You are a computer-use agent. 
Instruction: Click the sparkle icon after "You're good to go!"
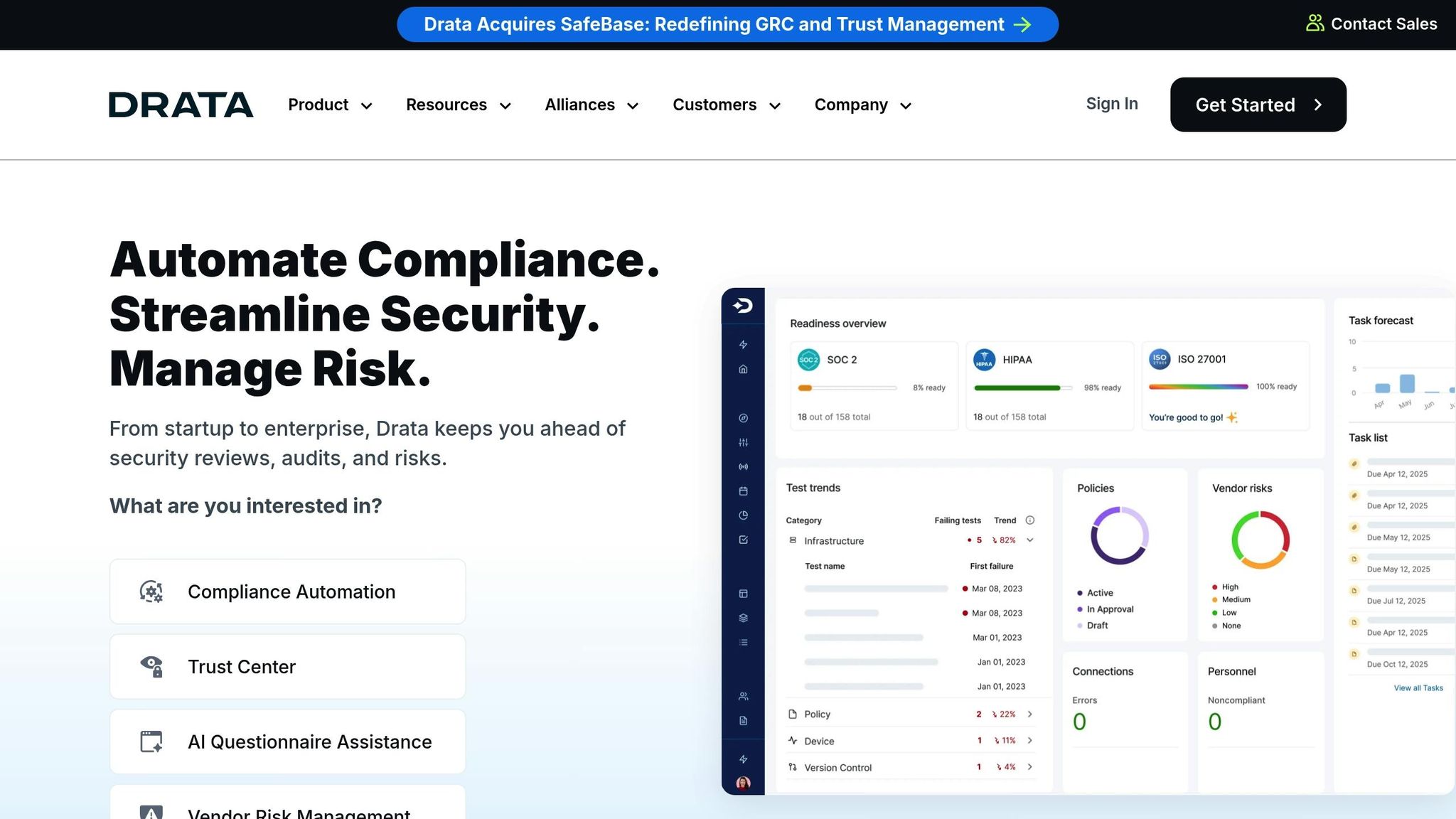(1232, 417)
